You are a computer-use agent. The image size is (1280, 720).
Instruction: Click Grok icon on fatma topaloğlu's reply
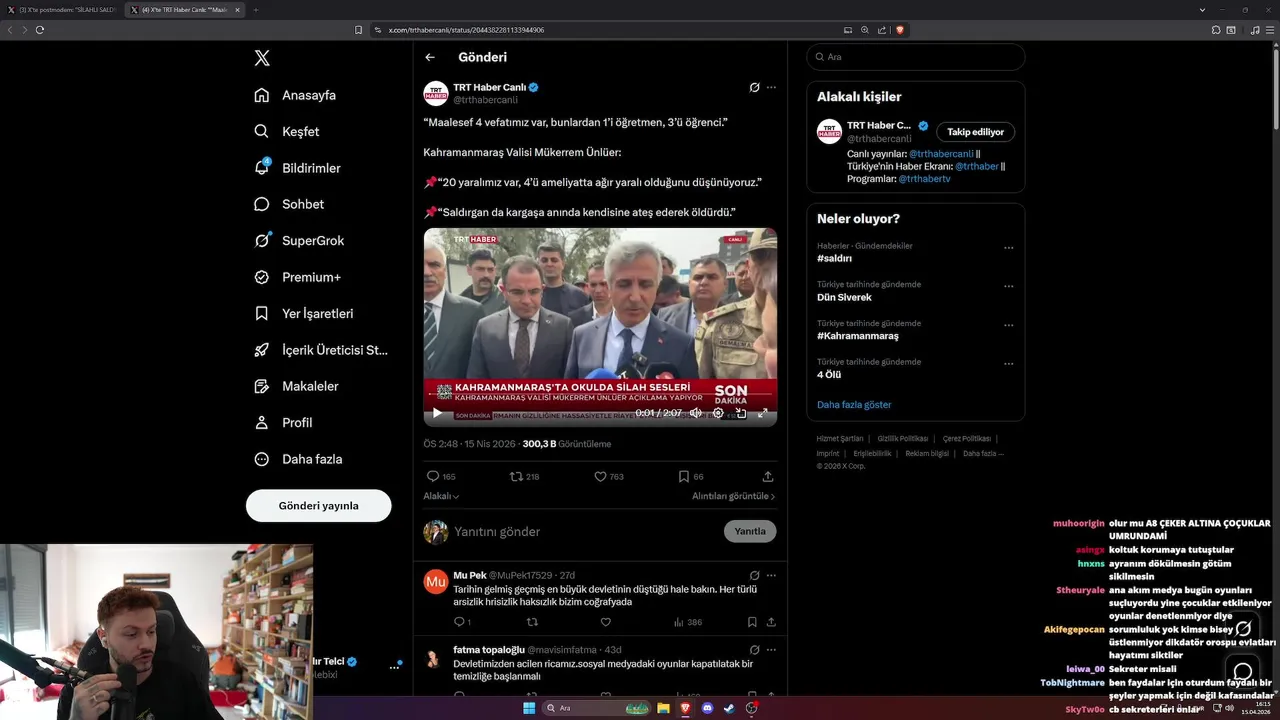pos(755,650)
